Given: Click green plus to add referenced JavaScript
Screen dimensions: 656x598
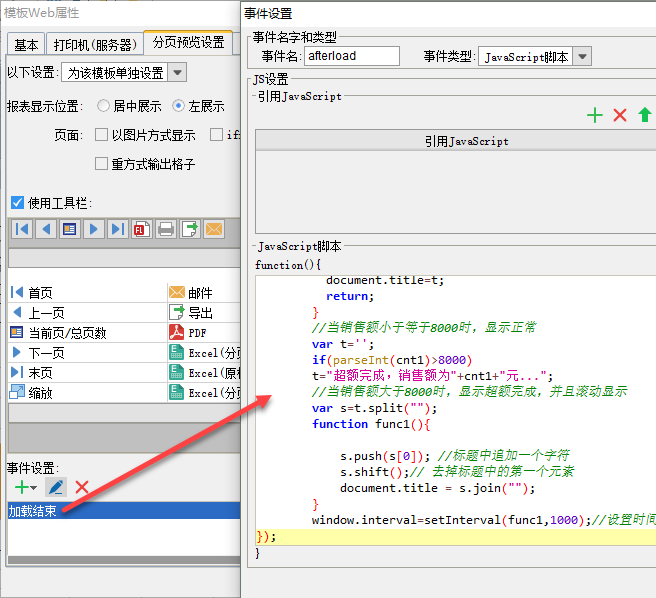Looking at the screenshot, I should coord(594,115).
